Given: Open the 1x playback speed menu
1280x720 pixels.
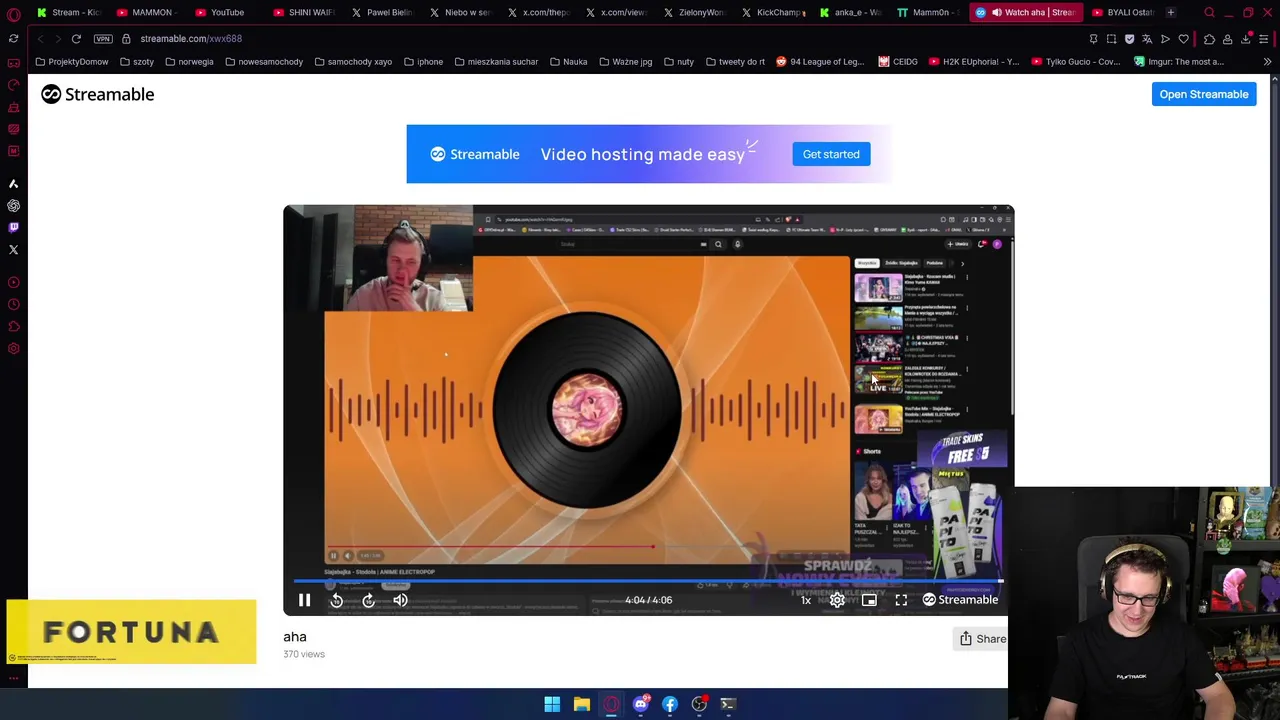Looking at the screenshot, I should [805, 600].
